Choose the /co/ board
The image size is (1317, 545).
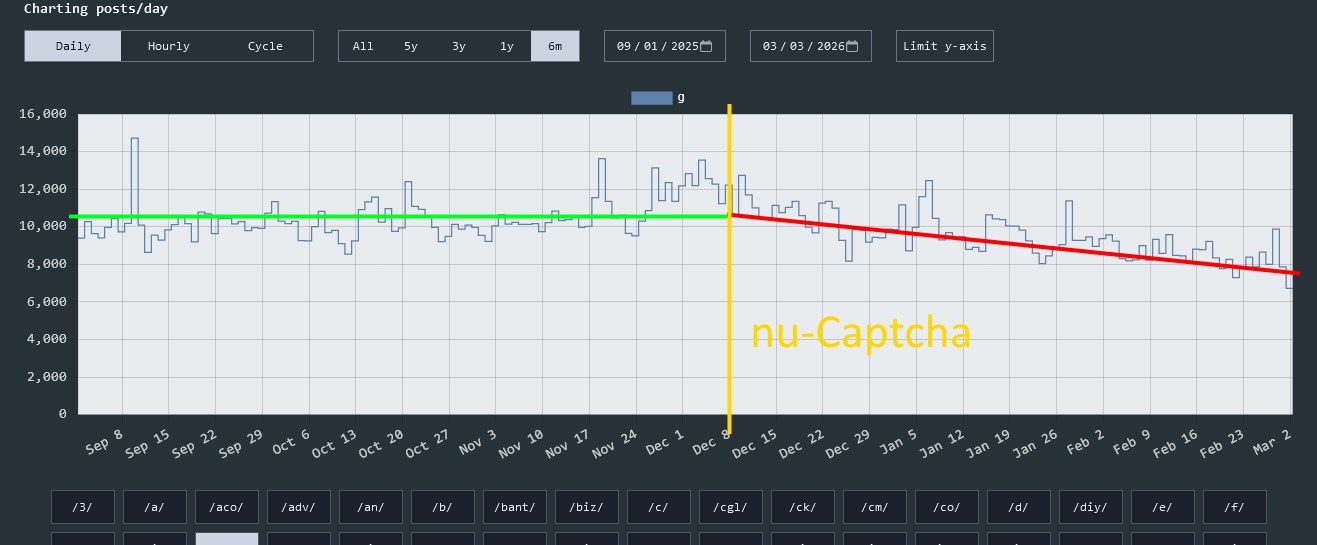[x=947, y=507]
